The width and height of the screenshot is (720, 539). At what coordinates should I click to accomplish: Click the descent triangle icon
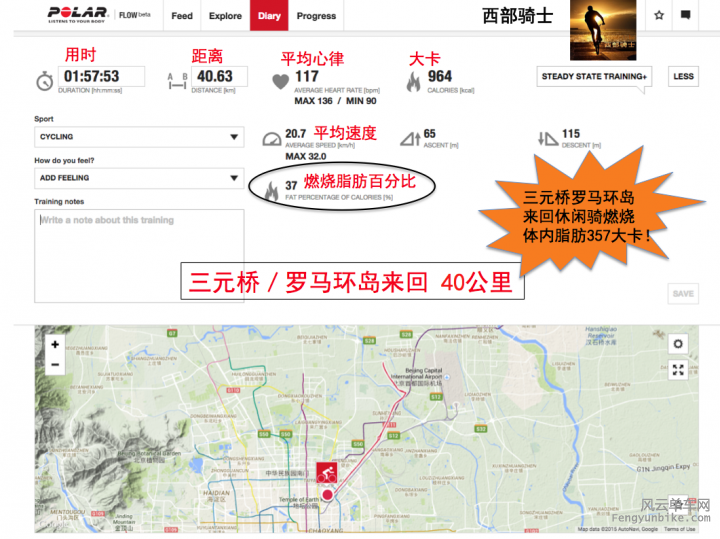[x=548, y=138]
